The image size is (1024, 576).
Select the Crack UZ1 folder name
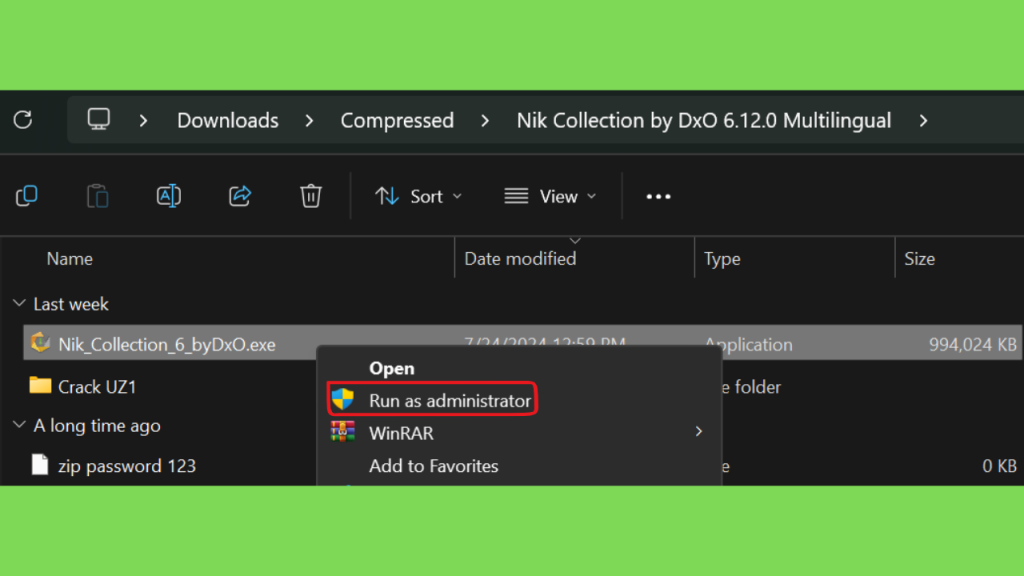pyautogui.click(x=97, y=387)
